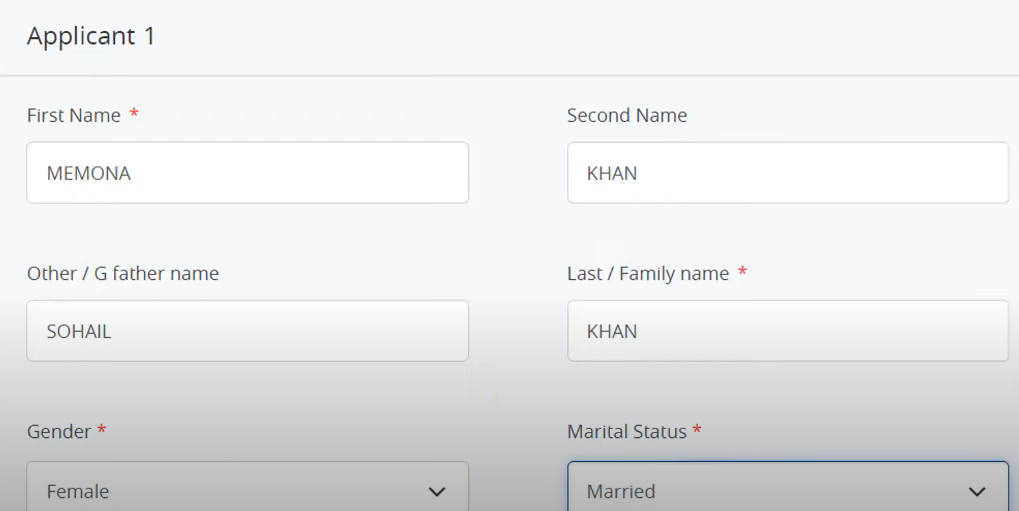
Task: Click the First Name label
Action: pyautogui.click(x=73, y=115)
